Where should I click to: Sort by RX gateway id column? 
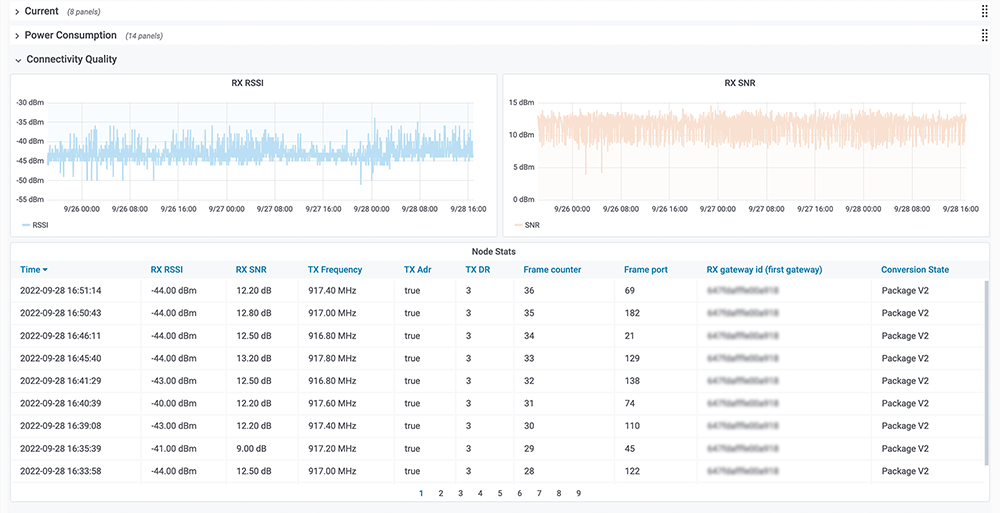pos(764,270)
